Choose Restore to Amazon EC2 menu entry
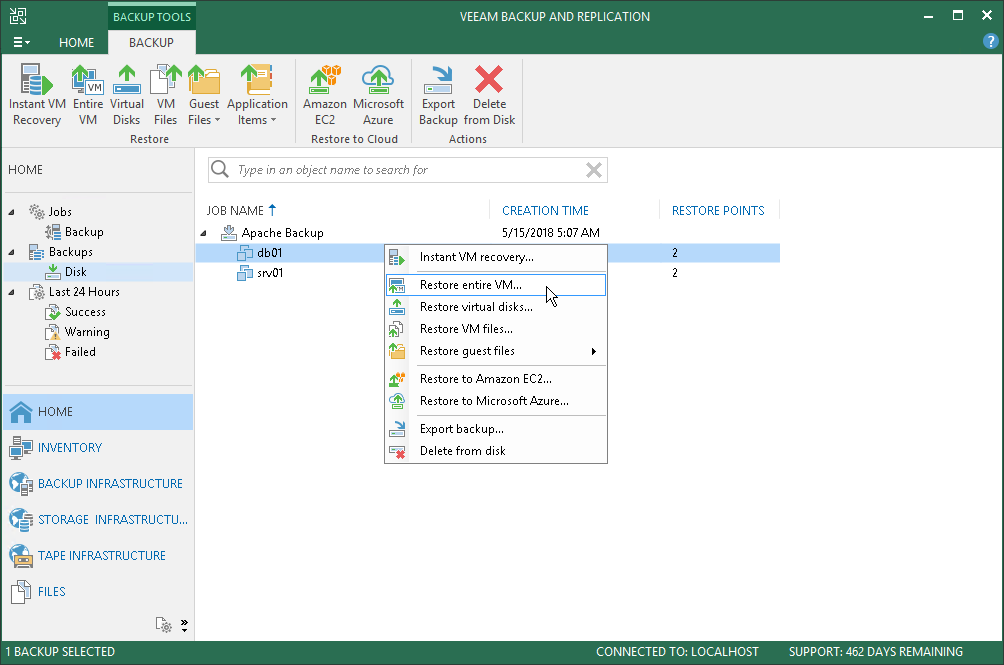 click(496, 378)
